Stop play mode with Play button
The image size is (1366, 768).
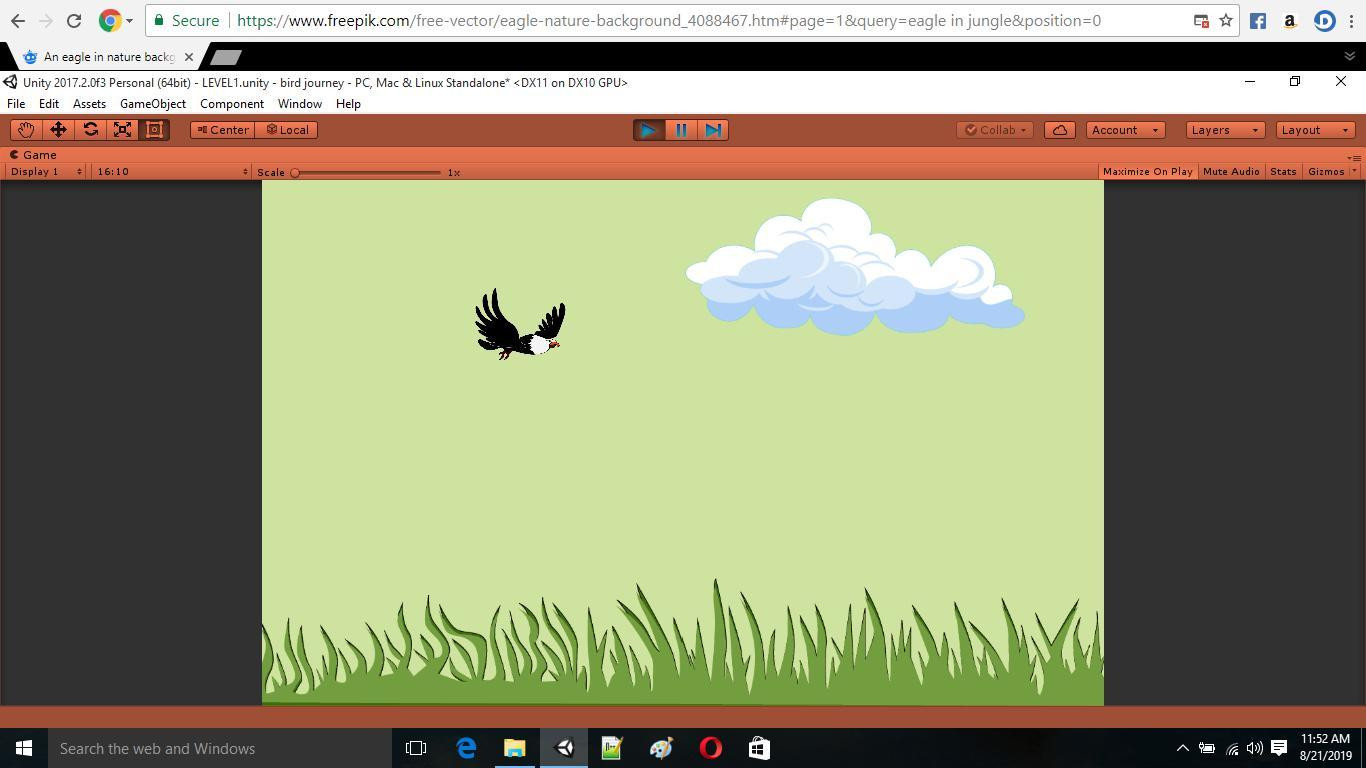(x=648, y=130)
